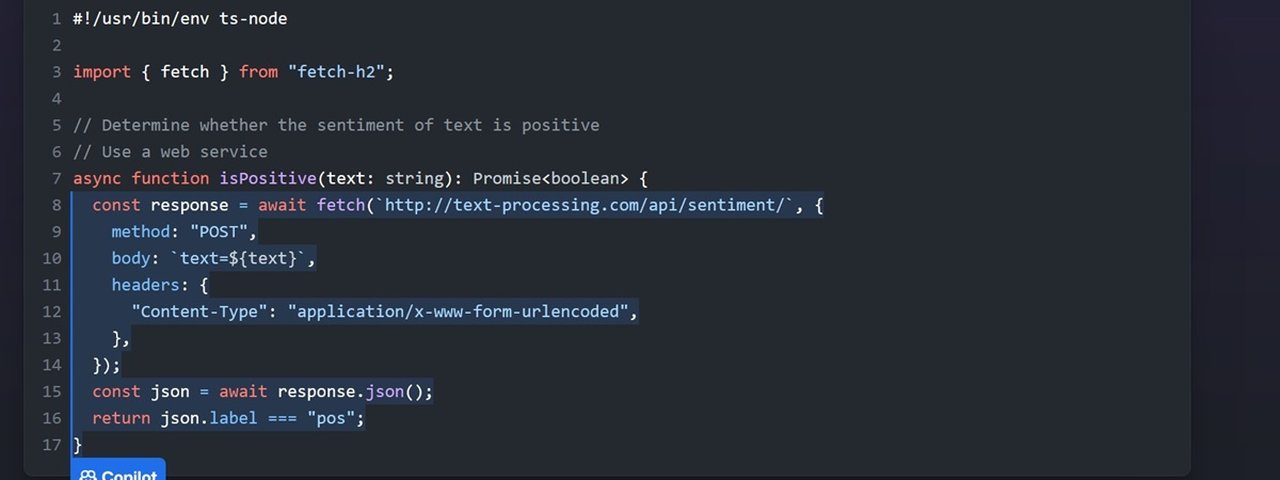Click the "POST" method value

pyautogui.click(x=219, y=232)
